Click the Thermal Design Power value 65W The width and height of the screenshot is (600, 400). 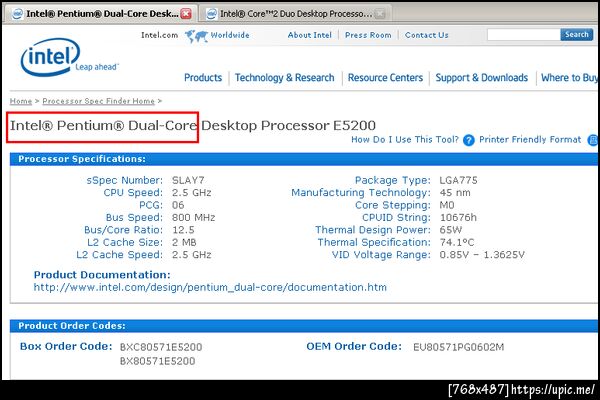451,230
